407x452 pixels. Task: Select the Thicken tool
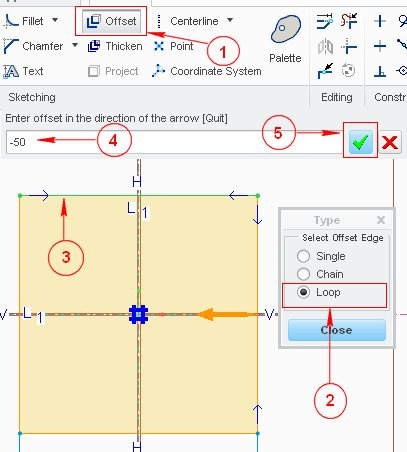pyautogui.click(x=115, y=46)
